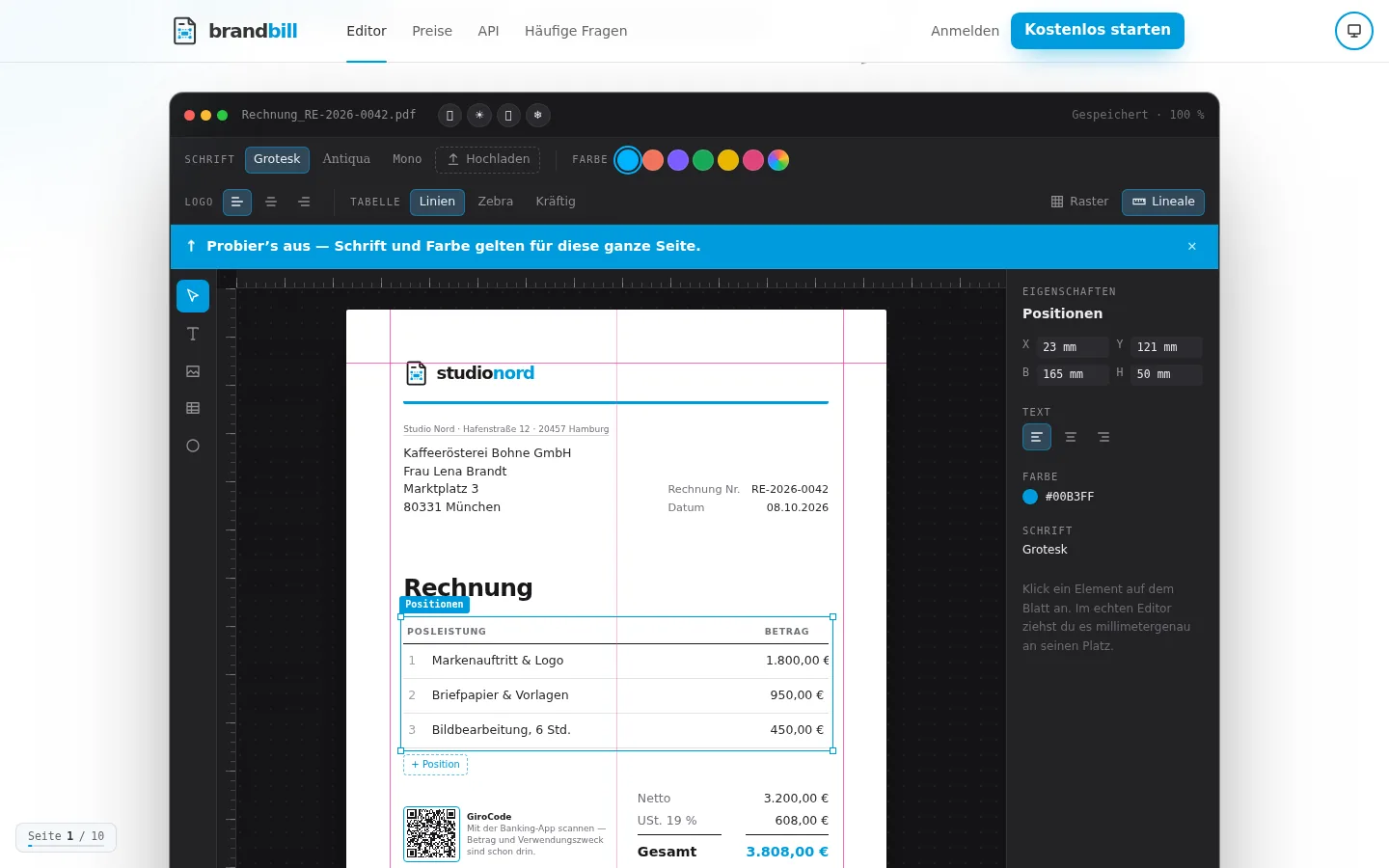Pick the purple color swatch
1389x868 pixels.
pyautogui.click(x=678, y=160)
